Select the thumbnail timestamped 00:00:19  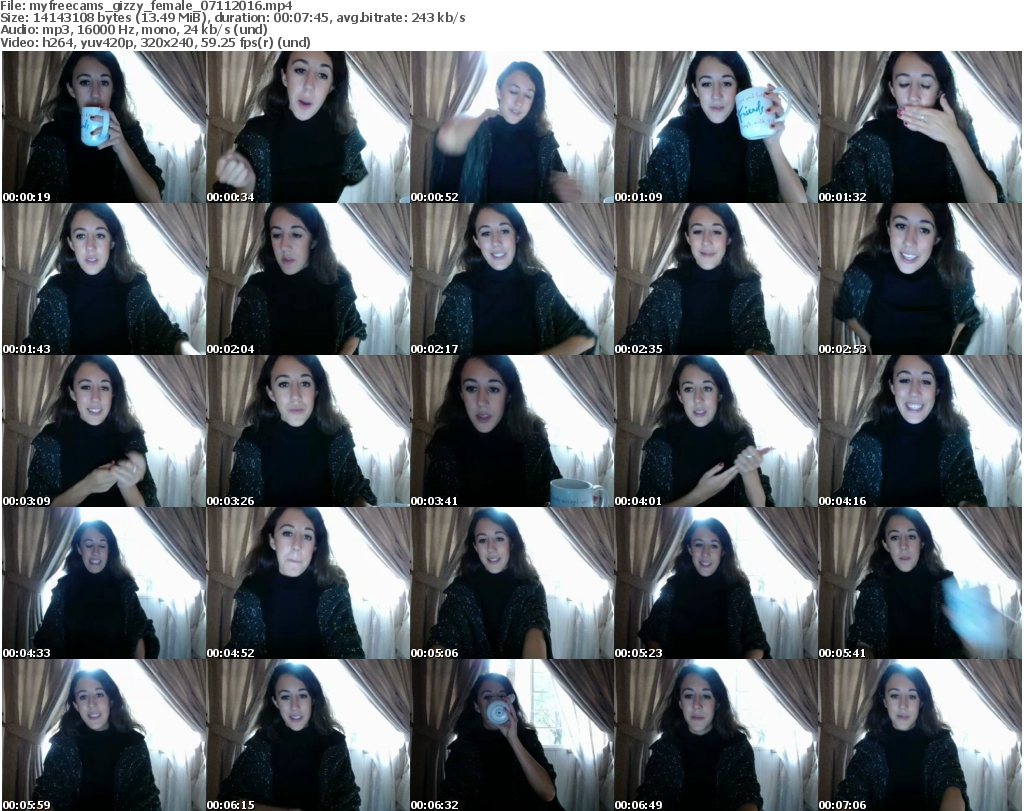point(104,127)
